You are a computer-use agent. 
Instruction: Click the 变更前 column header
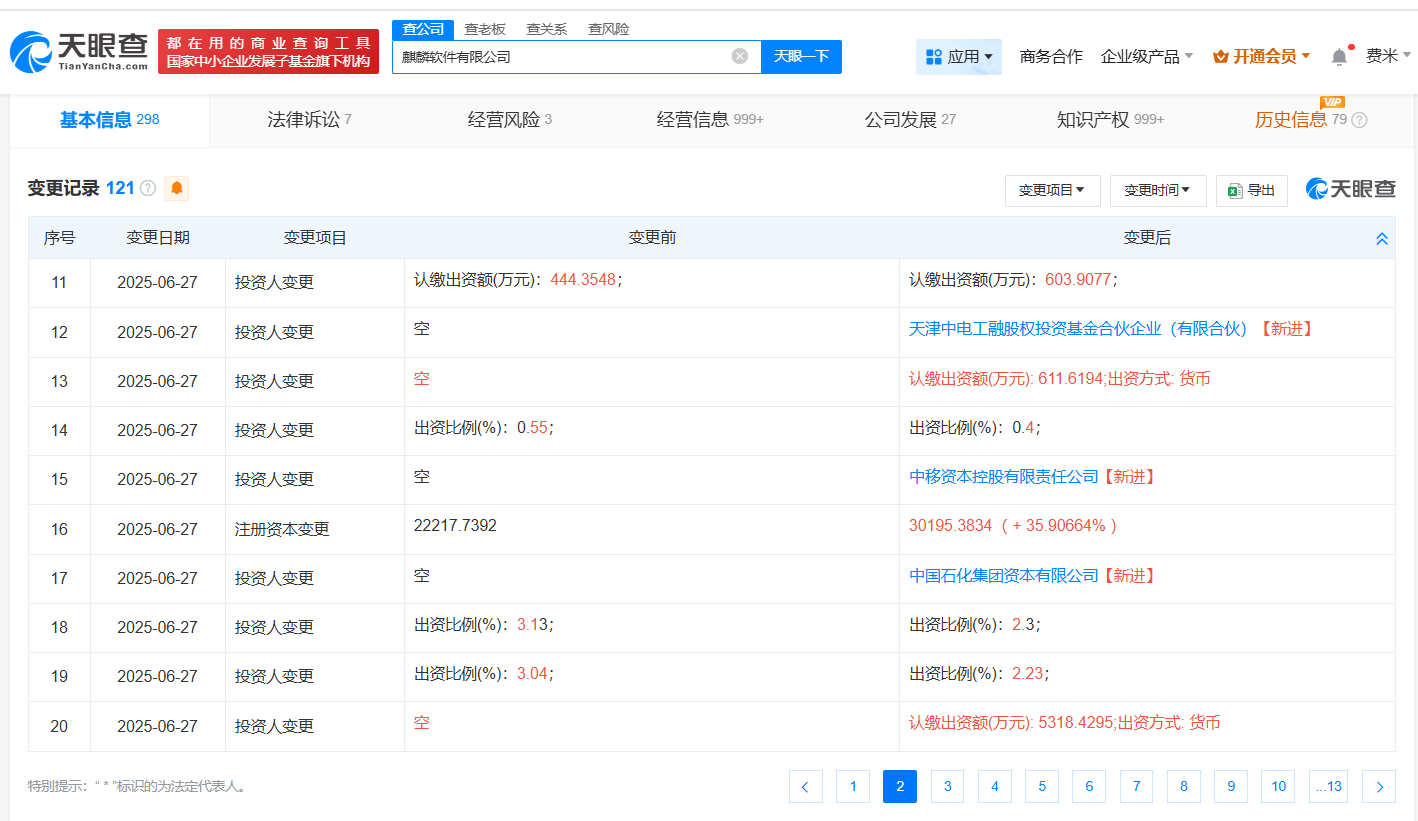tap(652, 238)
